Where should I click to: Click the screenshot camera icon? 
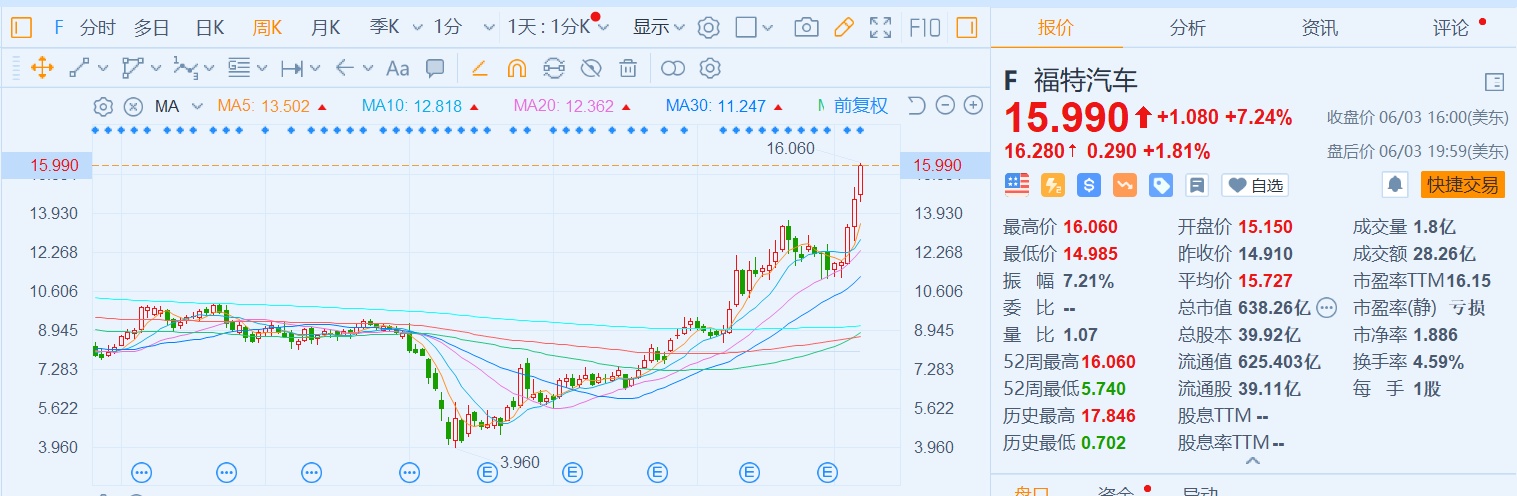806,27
